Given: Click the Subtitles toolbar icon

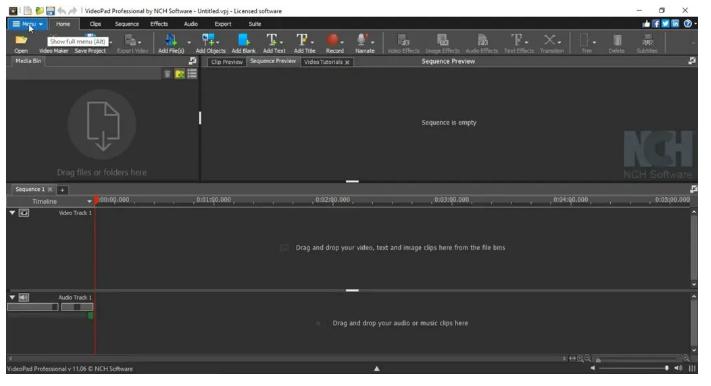Looking at the screenshot, I should point(648,40).
